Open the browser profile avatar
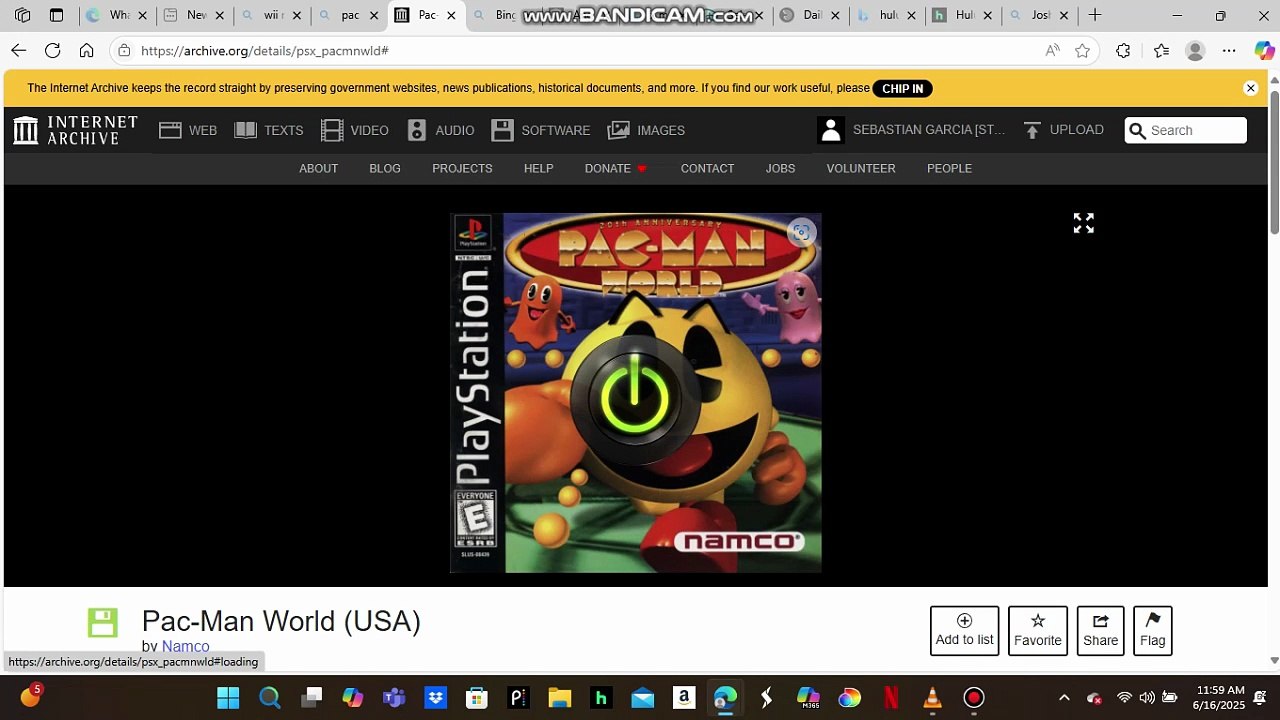The width and height of the screenshot is (1280, 720). (1195, 50)
